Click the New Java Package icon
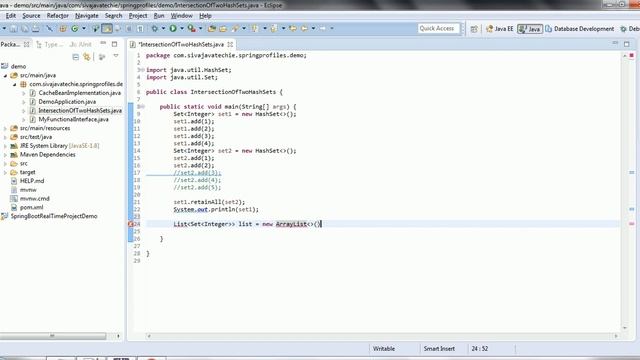This screenshot has height=360, width=640. coord(63,29)
